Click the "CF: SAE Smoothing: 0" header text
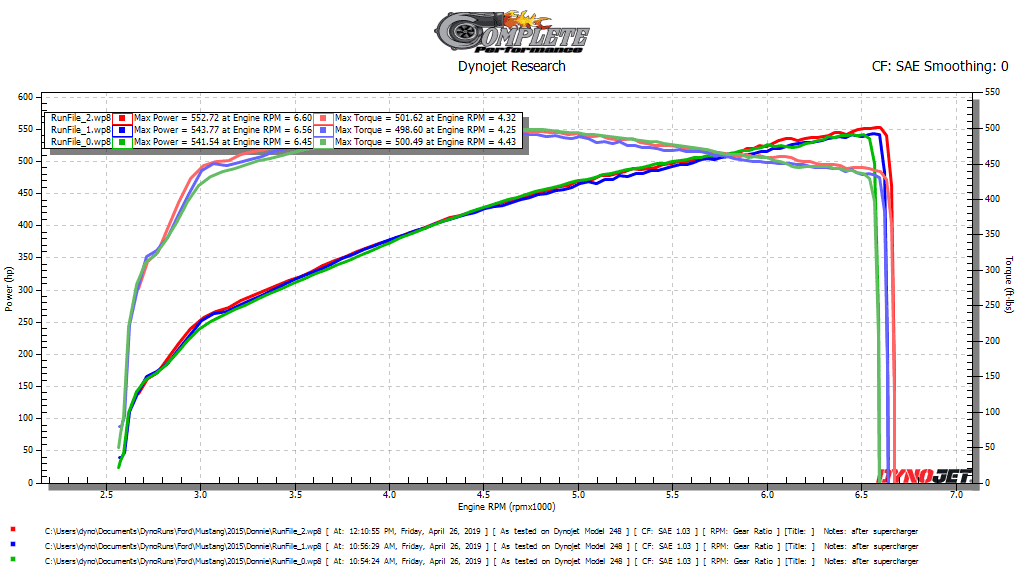This screenshot has width=1024, height=576. point(940,66)
